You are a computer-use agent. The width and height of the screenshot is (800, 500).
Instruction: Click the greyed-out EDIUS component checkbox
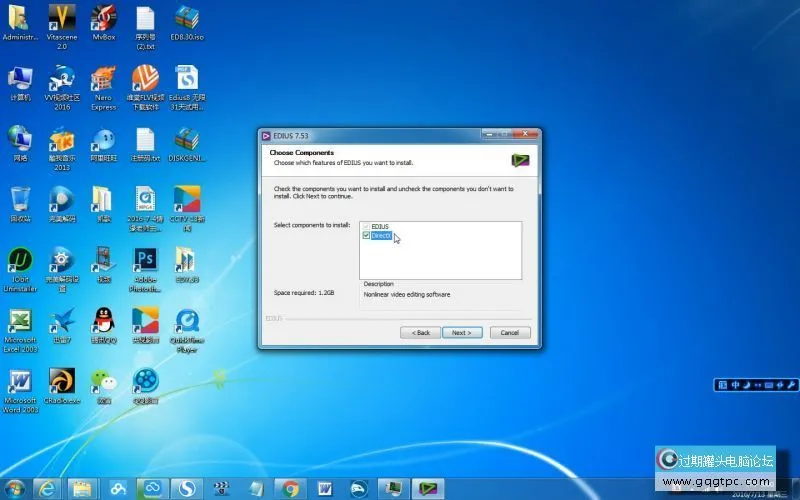pos(366,227)
